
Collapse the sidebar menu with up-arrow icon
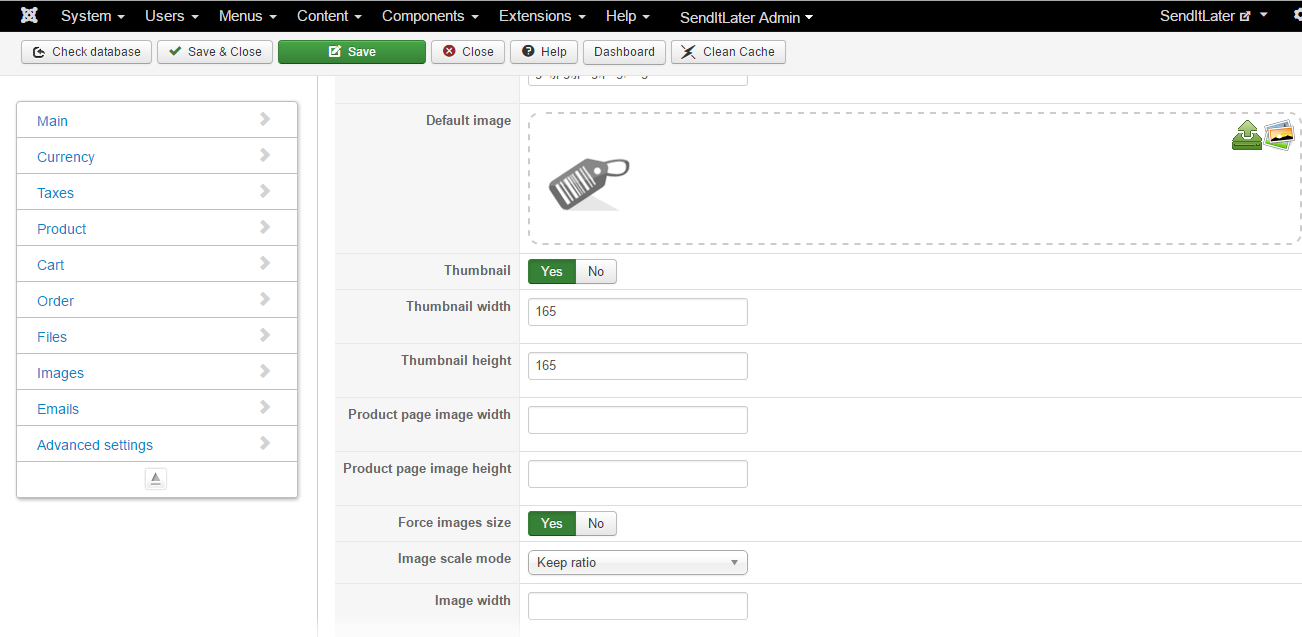coord(156,479)
